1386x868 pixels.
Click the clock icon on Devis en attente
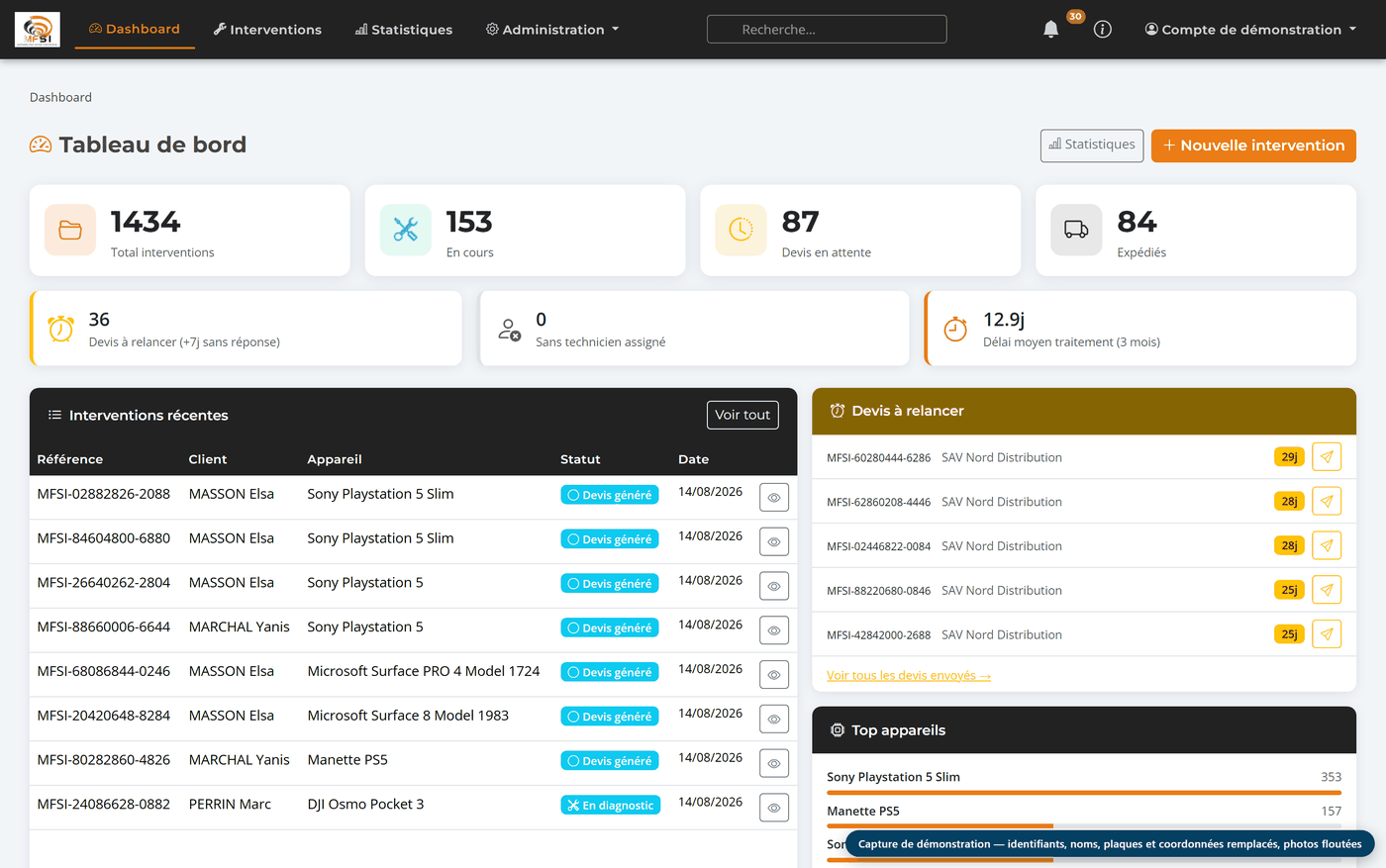742,230
